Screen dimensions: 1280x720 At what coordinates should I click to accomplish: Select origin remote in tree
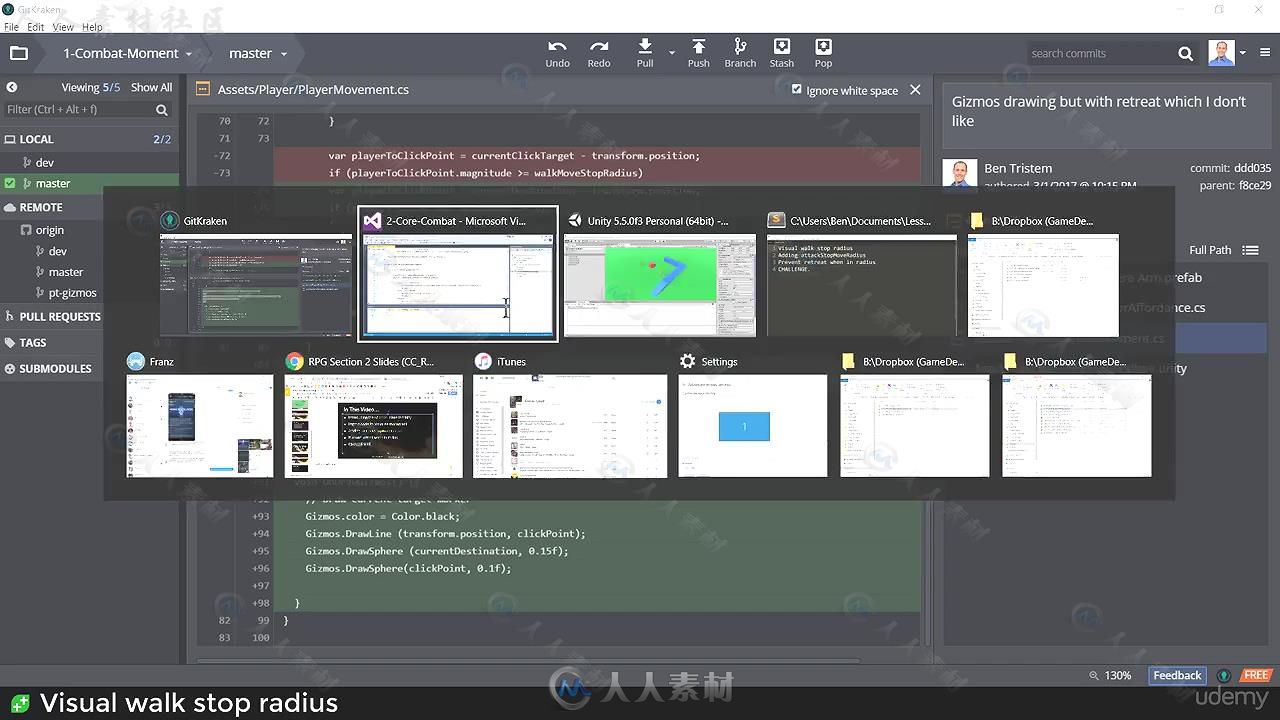(x=50, y=230)
